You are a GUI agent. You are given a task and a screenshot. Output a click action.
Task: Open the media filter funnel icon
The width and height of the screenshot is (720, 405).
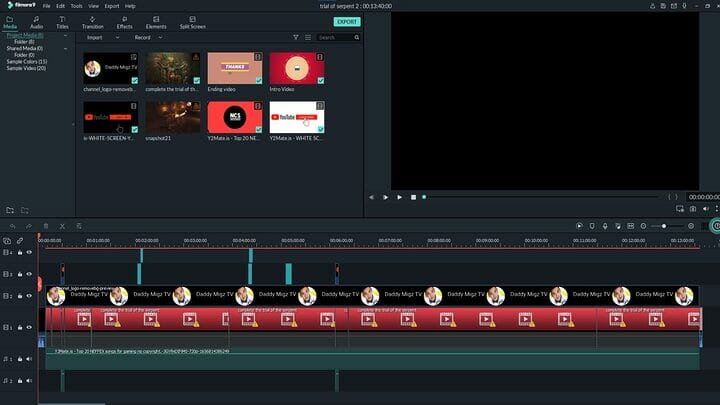click(x=296, y=37)
